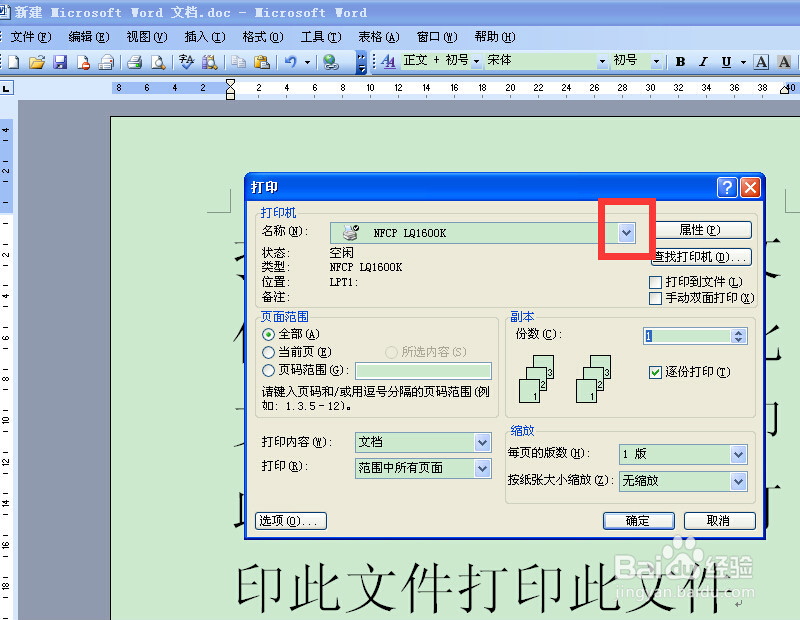Toggle the 逐份打印 collate checkbox

[x=655, y=373]
